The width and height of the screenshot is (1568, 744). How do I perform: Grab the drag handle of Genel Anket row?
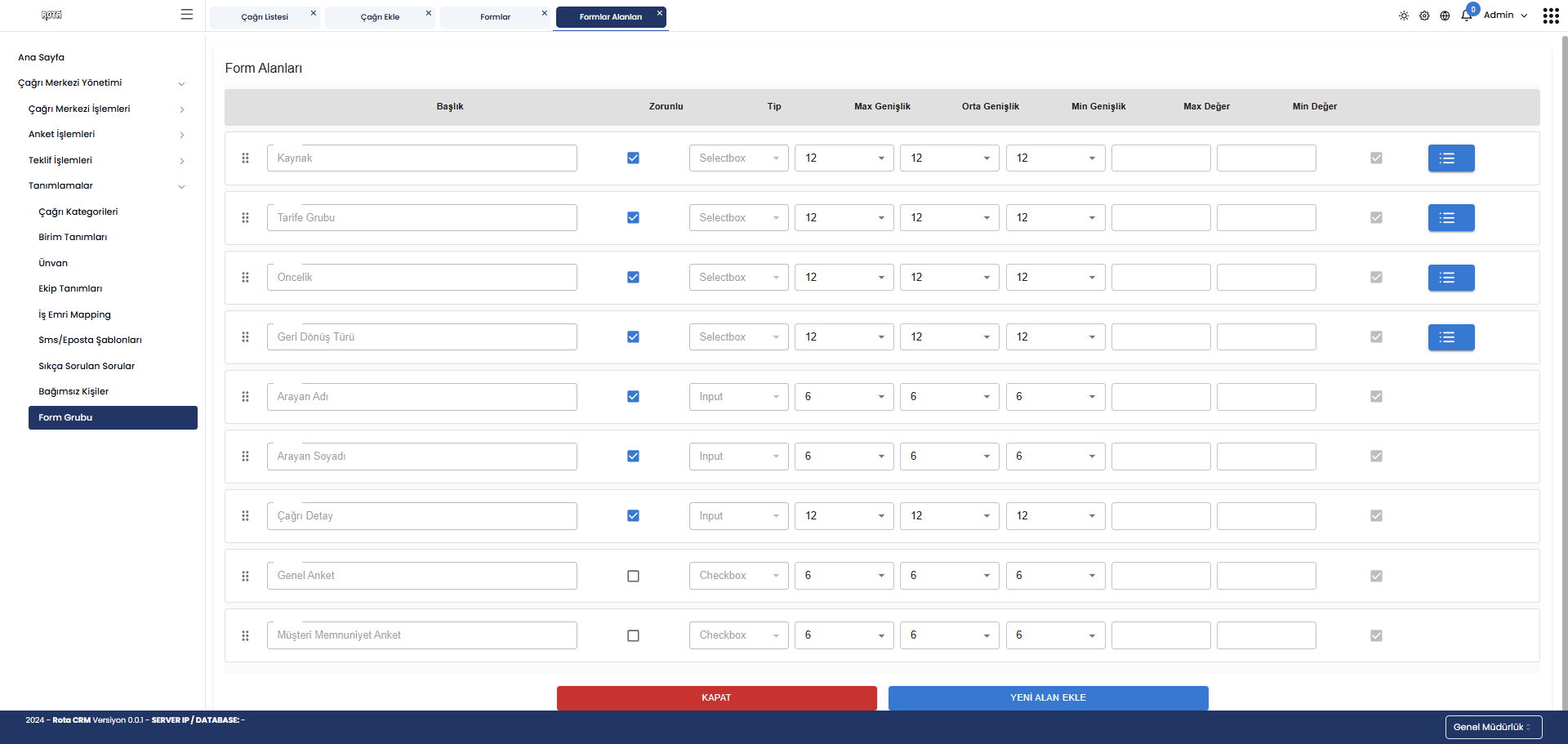(245, 576)
